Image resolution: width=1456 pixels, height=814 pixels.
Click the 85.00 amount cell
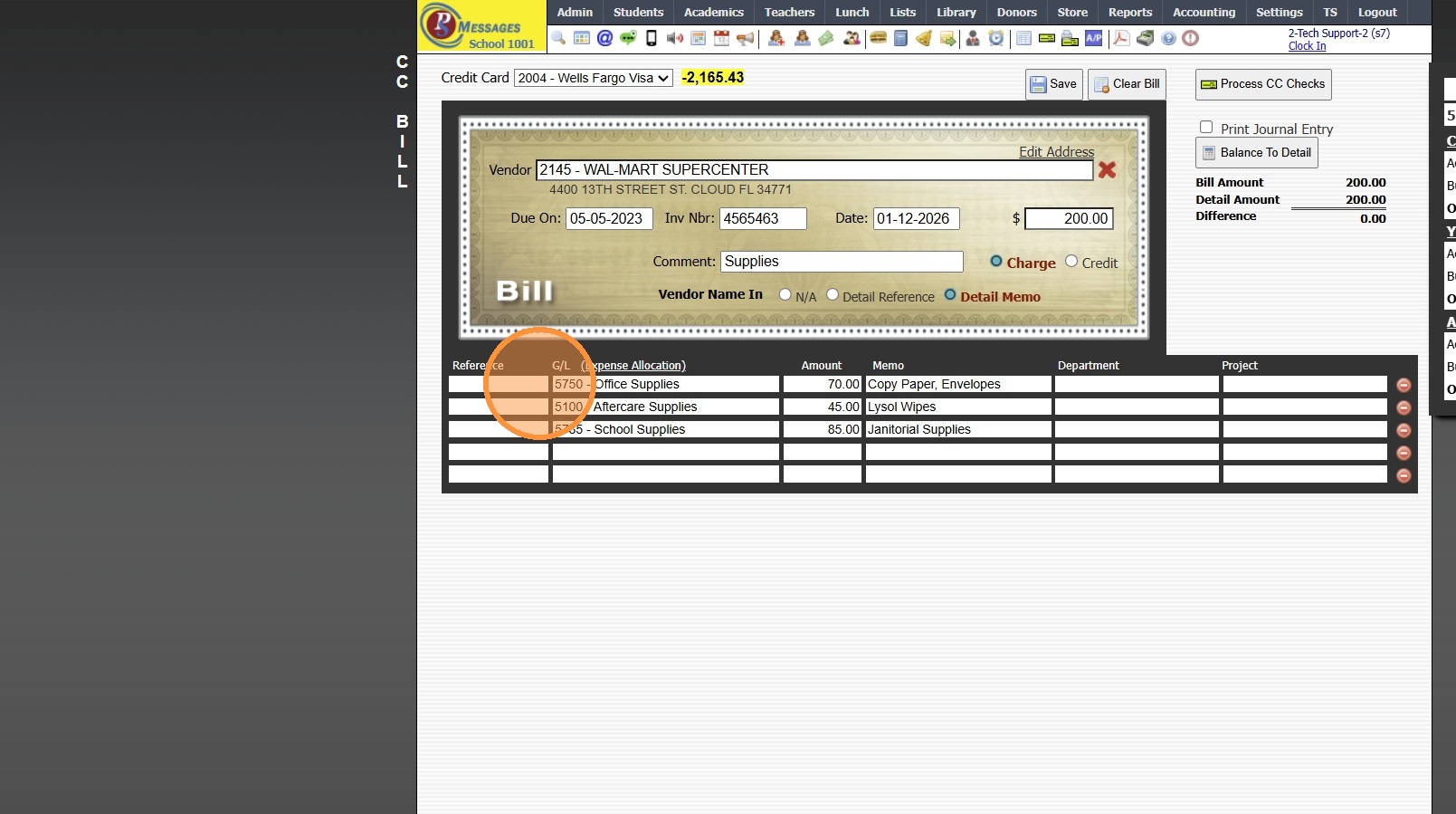pyautogui.click(x=823, y=429)
